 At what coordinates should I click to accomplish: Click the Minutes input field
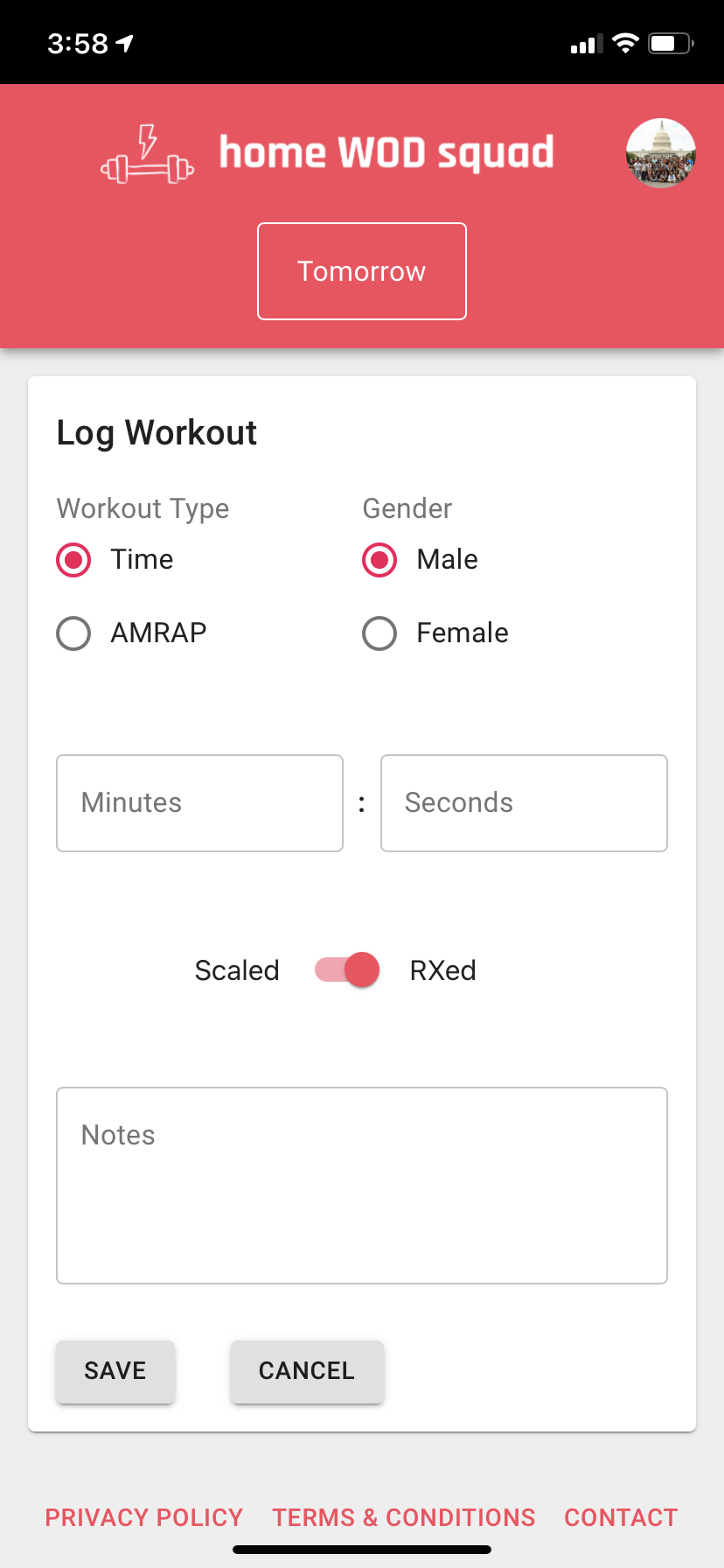tap(199, 802)
